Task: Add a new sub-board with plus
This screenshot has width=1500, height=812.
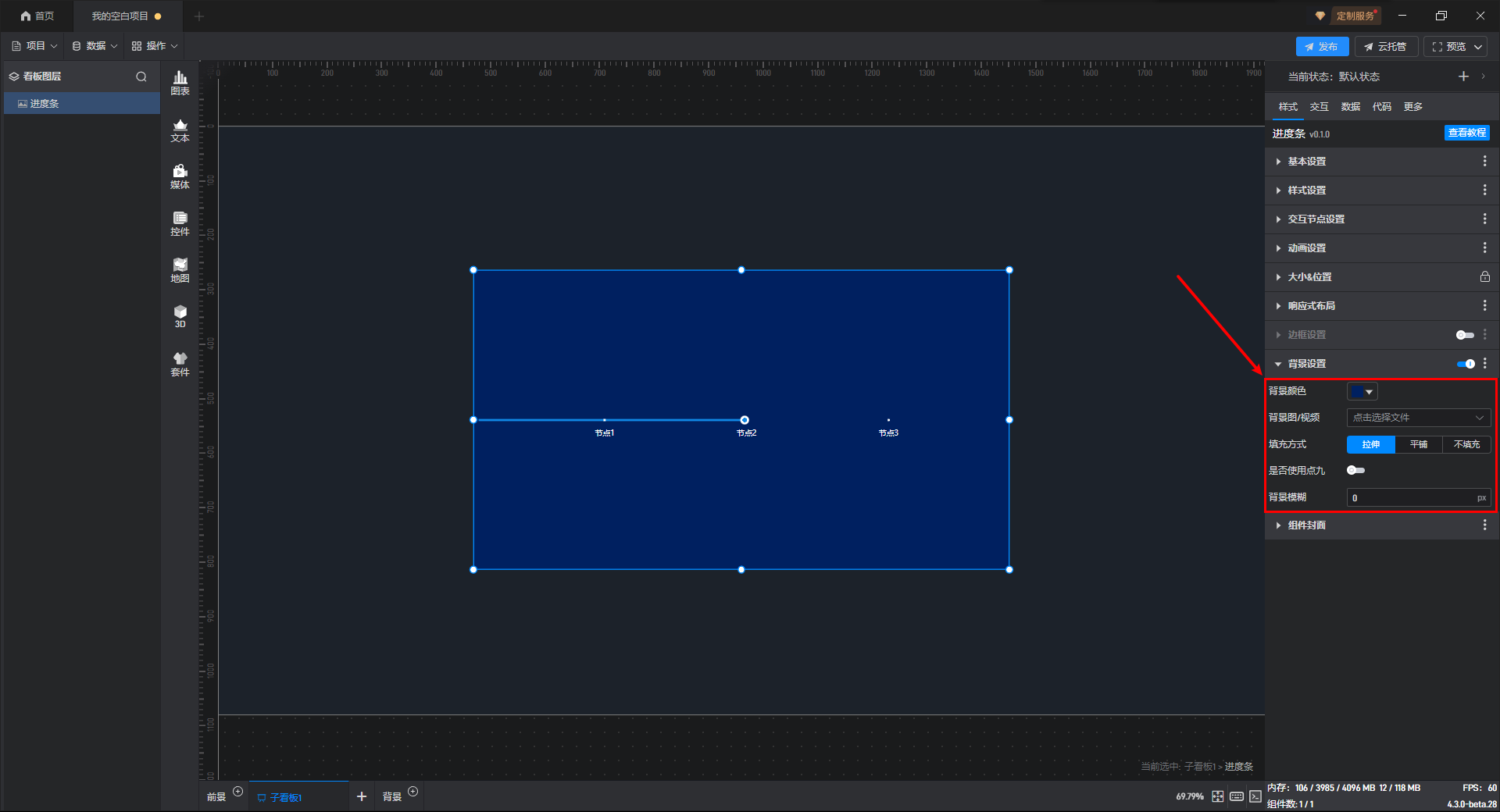Action: click(362, 796)
